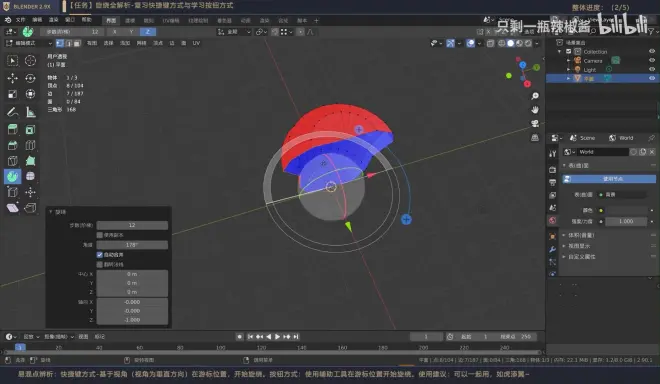
Task: Open the 网格 menu in viewport header
Action: point(141,43)
